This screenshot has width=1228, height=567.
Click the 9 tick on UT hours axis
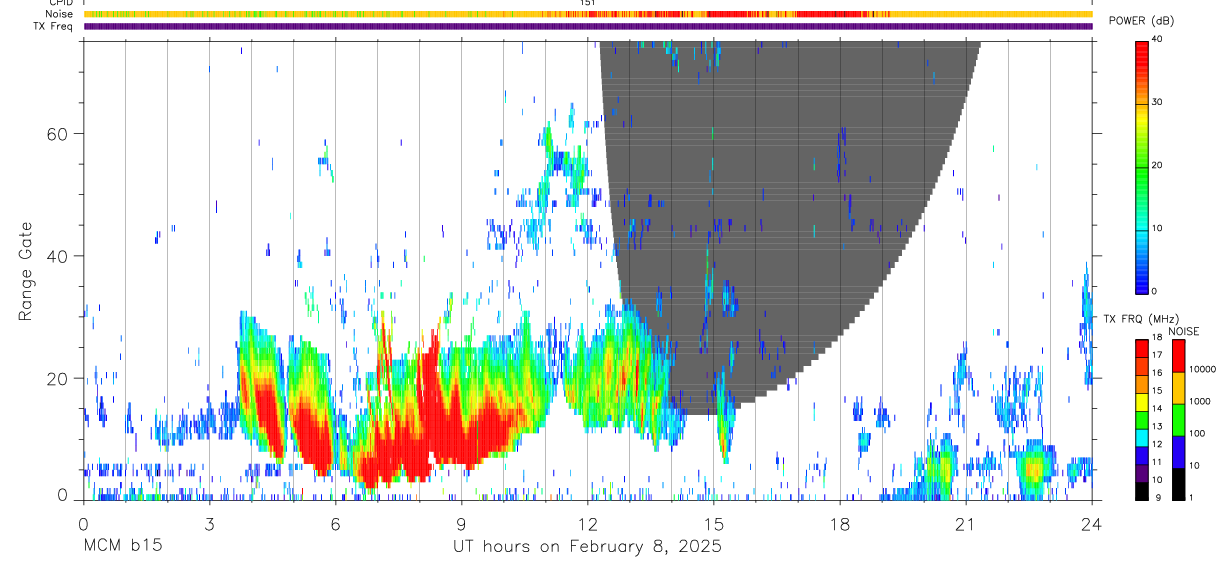tap(461, 523)
